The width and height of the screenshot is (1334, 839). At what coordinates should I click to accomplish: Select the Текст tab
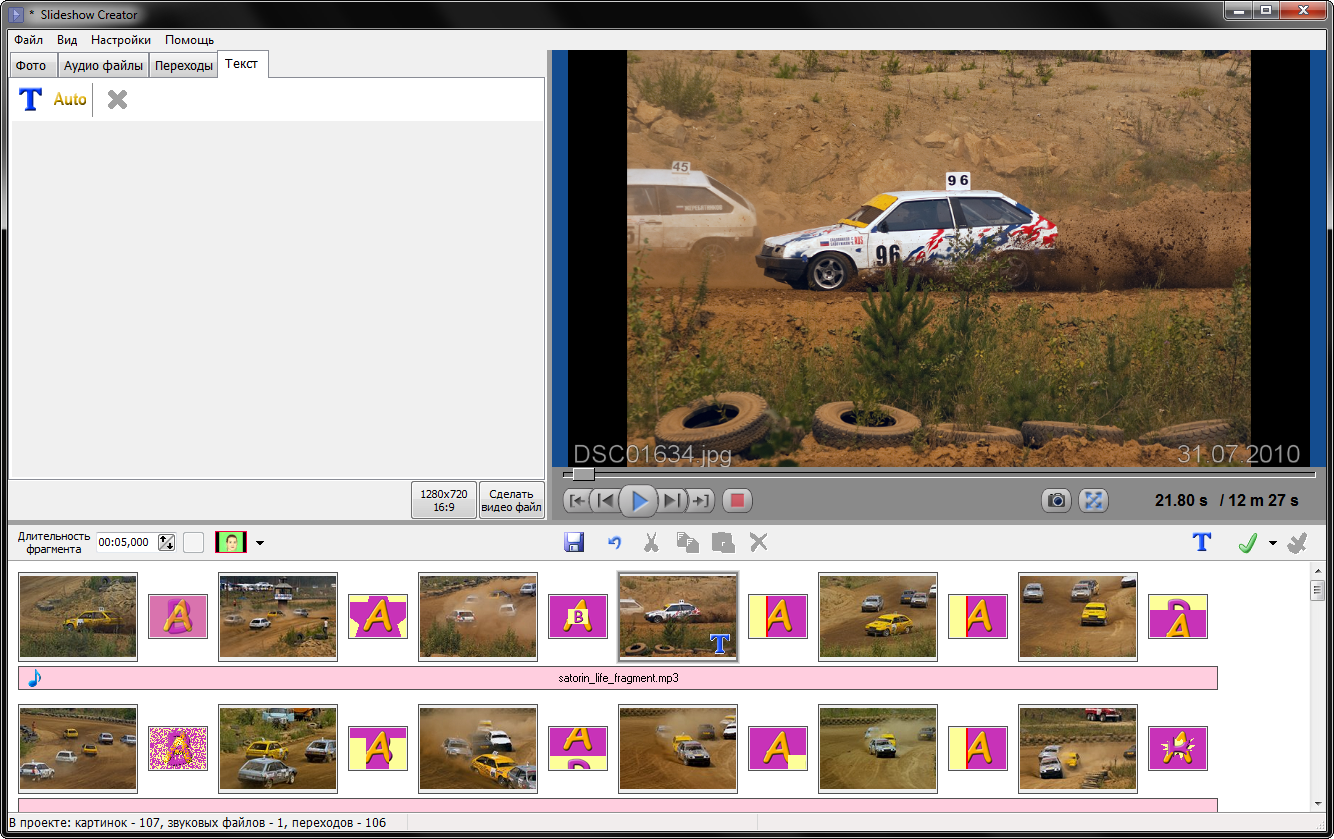point(241,64)
